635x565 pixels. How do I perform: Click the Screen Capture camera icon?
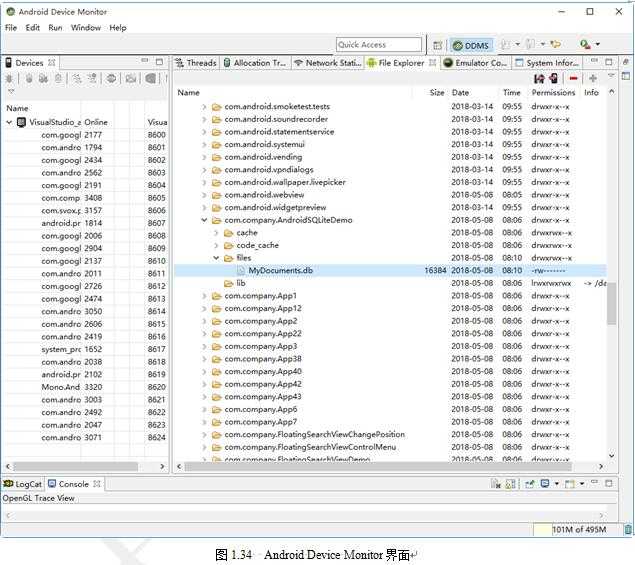(130, 79)
